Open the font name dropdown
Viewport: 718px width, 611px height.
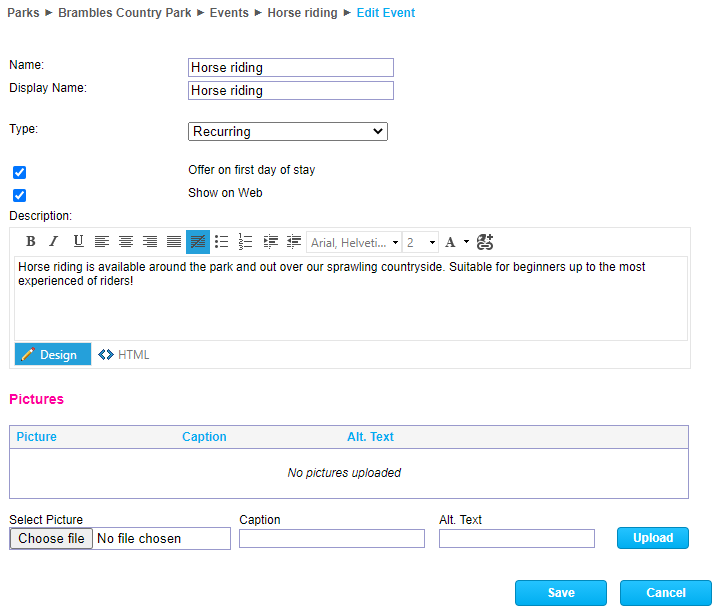point(354,242)
